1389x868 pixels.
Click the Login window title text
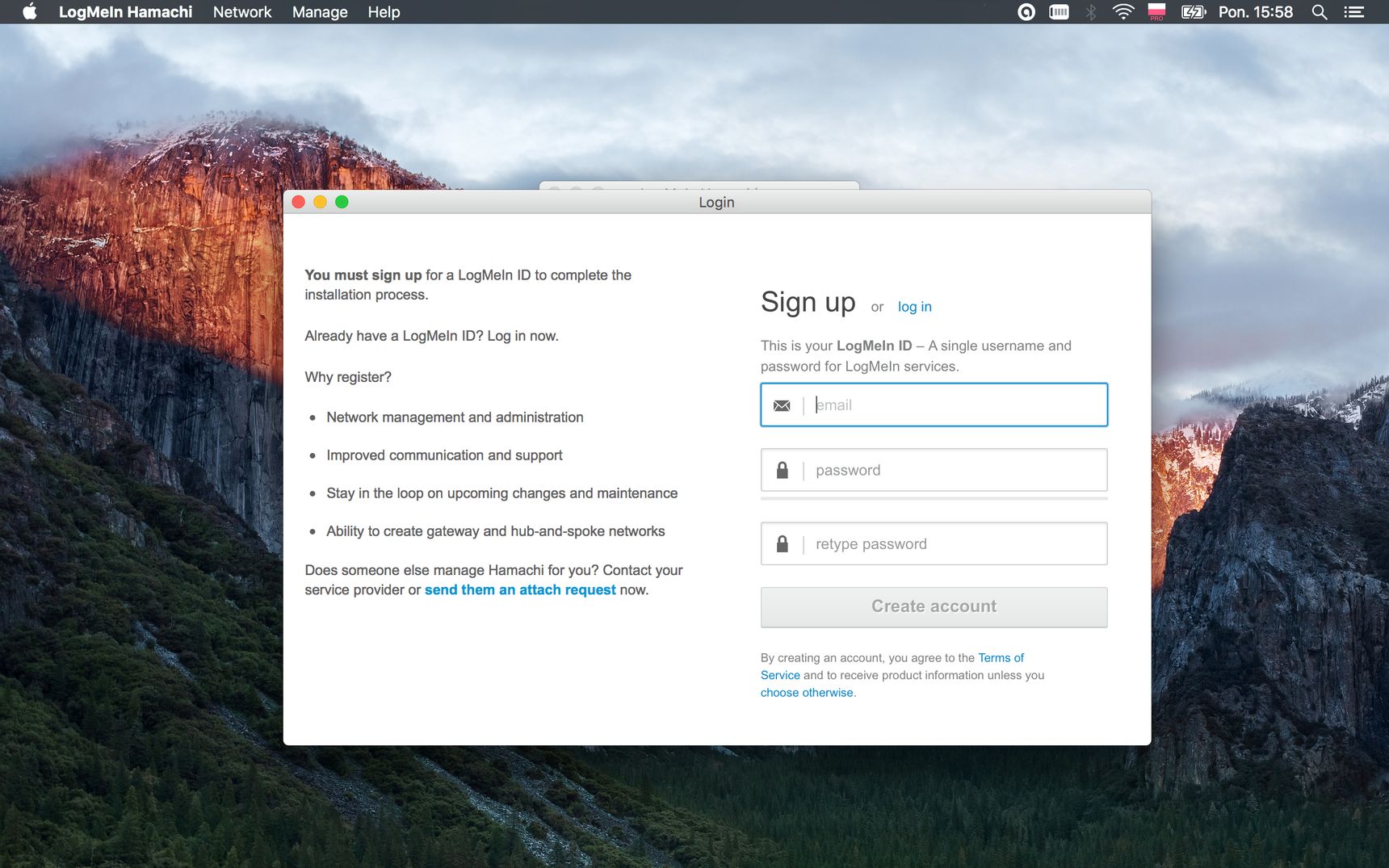pyautogui.click(x=716, y=202)
